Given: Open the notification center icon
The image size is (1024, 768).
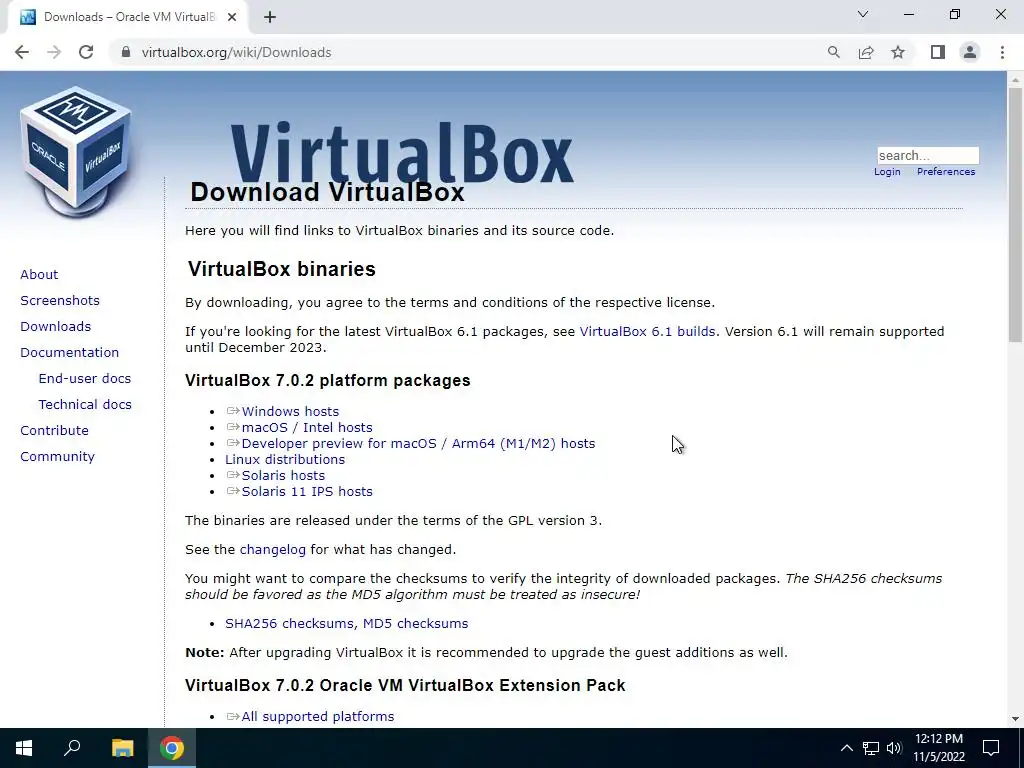Looking at the screenshot, I should (x=991, y=748).
